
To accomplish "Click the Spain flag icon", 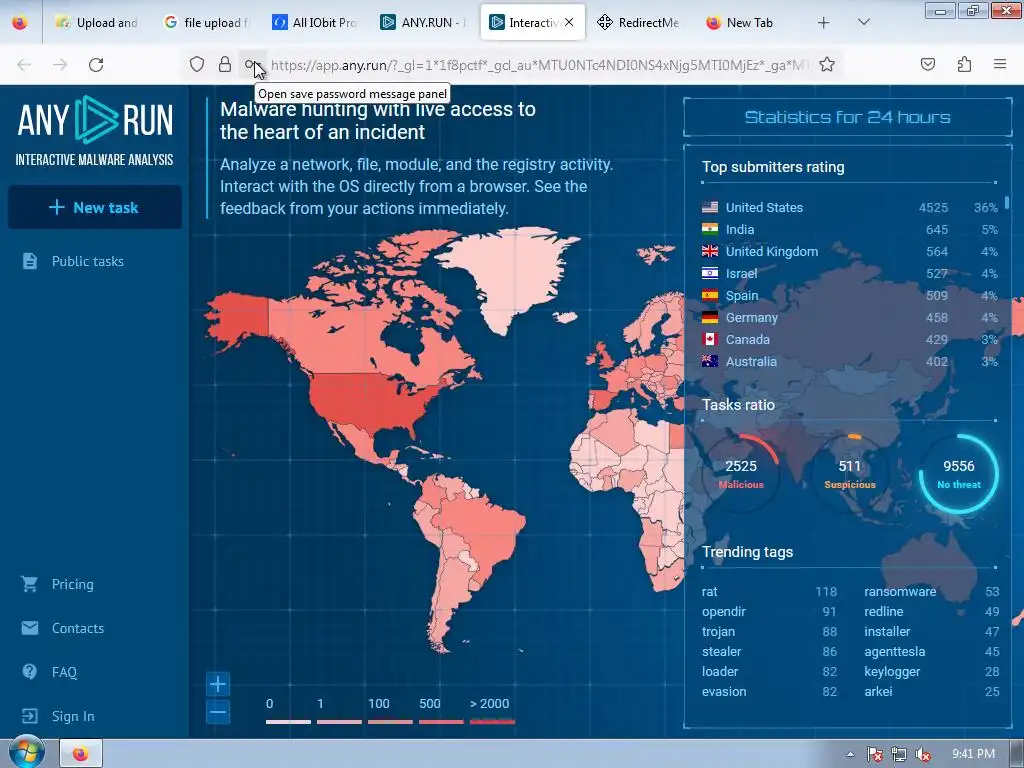I will click(710, 295).
